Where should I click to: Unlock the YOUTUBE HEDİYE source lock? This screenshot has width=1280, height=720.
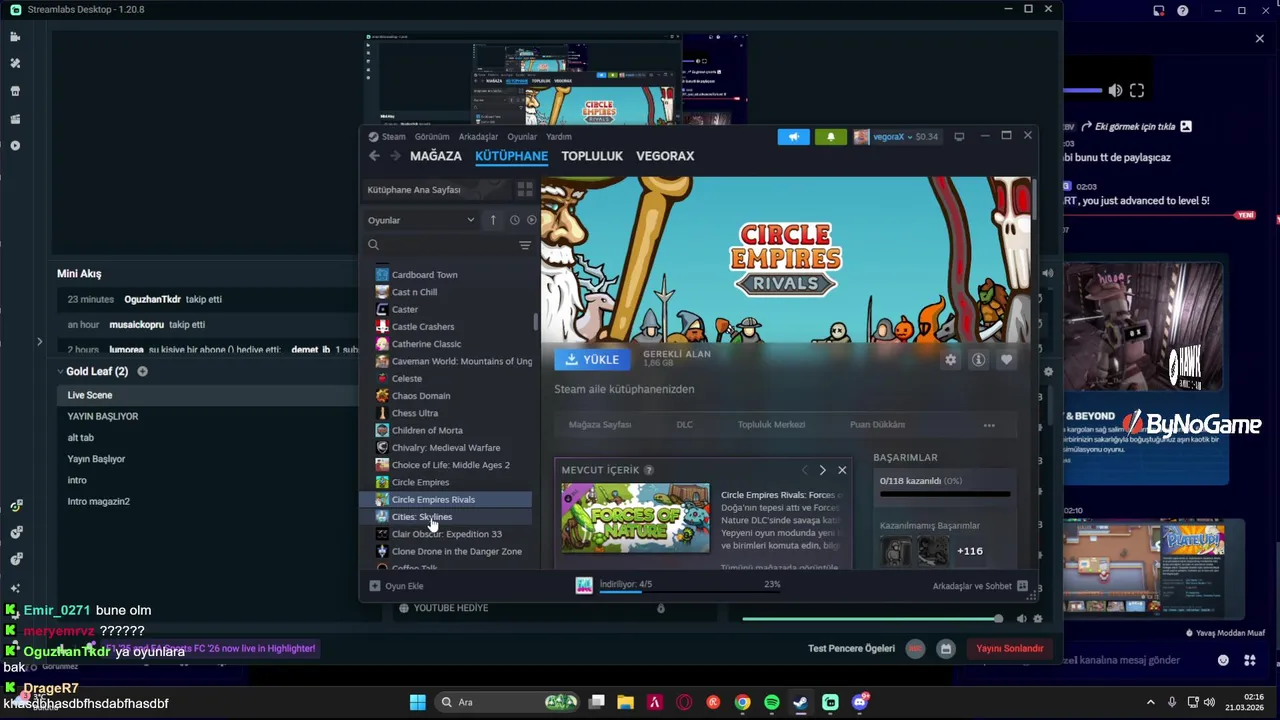pyautogui.click(x=660, y=608)
